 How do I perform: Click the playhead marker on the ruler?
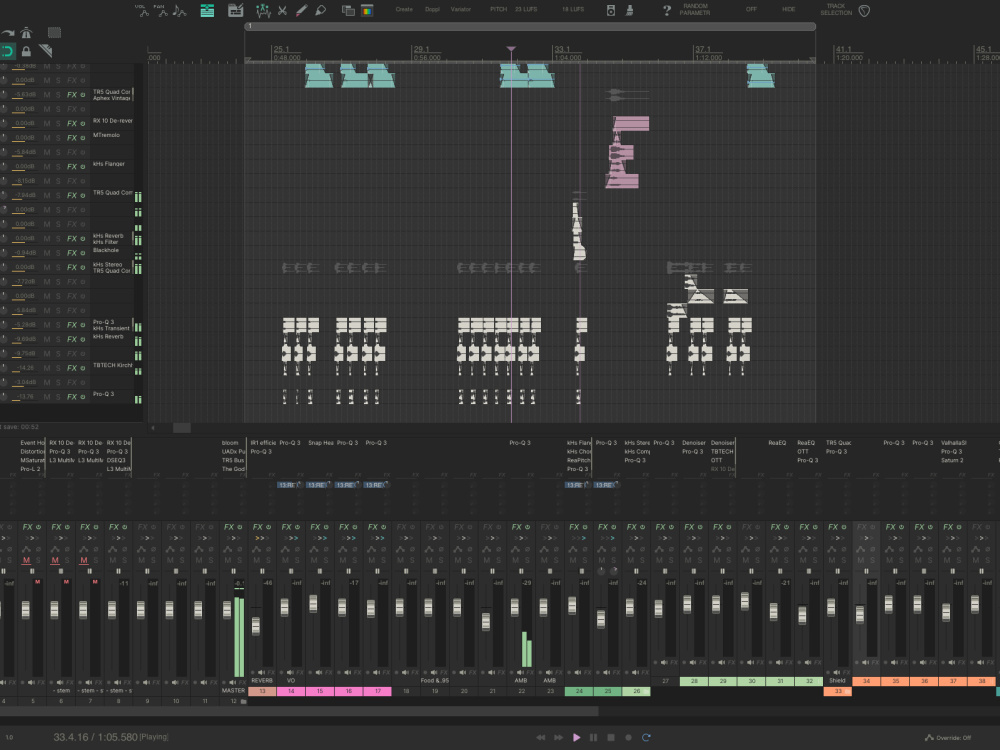[x=511, y=48]
